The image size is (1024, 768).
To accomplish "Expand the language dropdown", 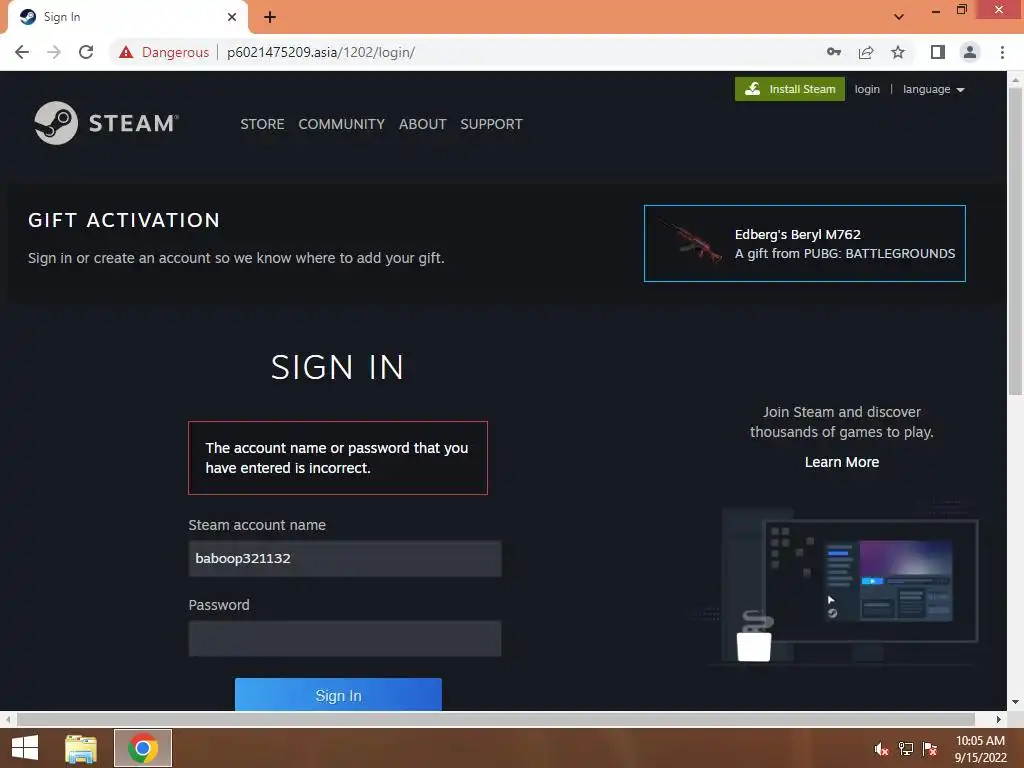I will pos(933,89).
